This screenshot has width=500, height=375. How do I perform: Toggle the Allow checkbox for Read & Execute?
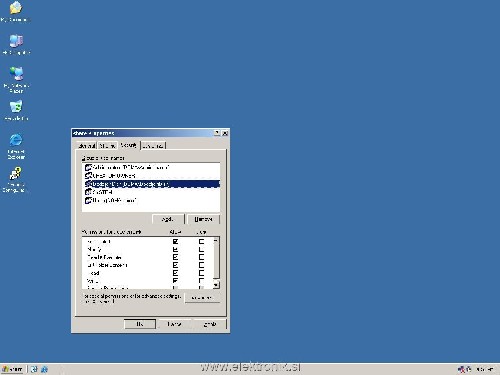[x=175, y=257]
